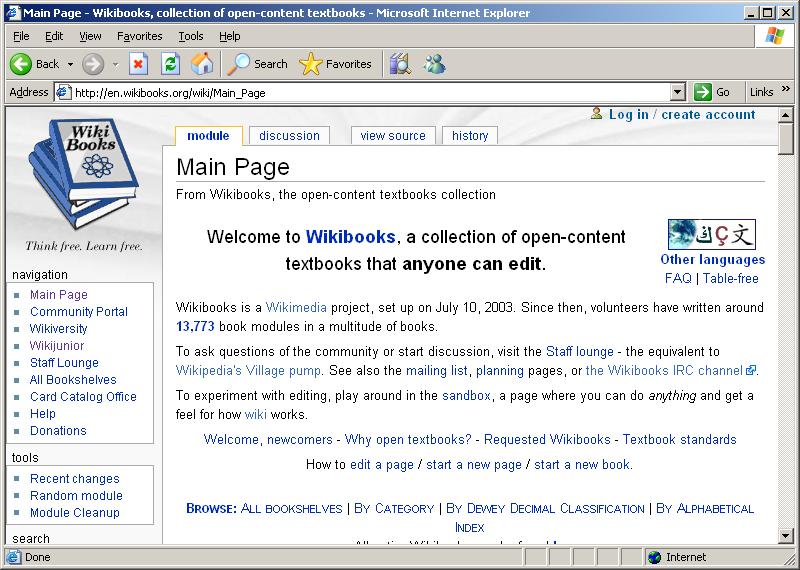Open the Community Portal sidebar link
800x570 pixels.
click(x=79, y=312)
